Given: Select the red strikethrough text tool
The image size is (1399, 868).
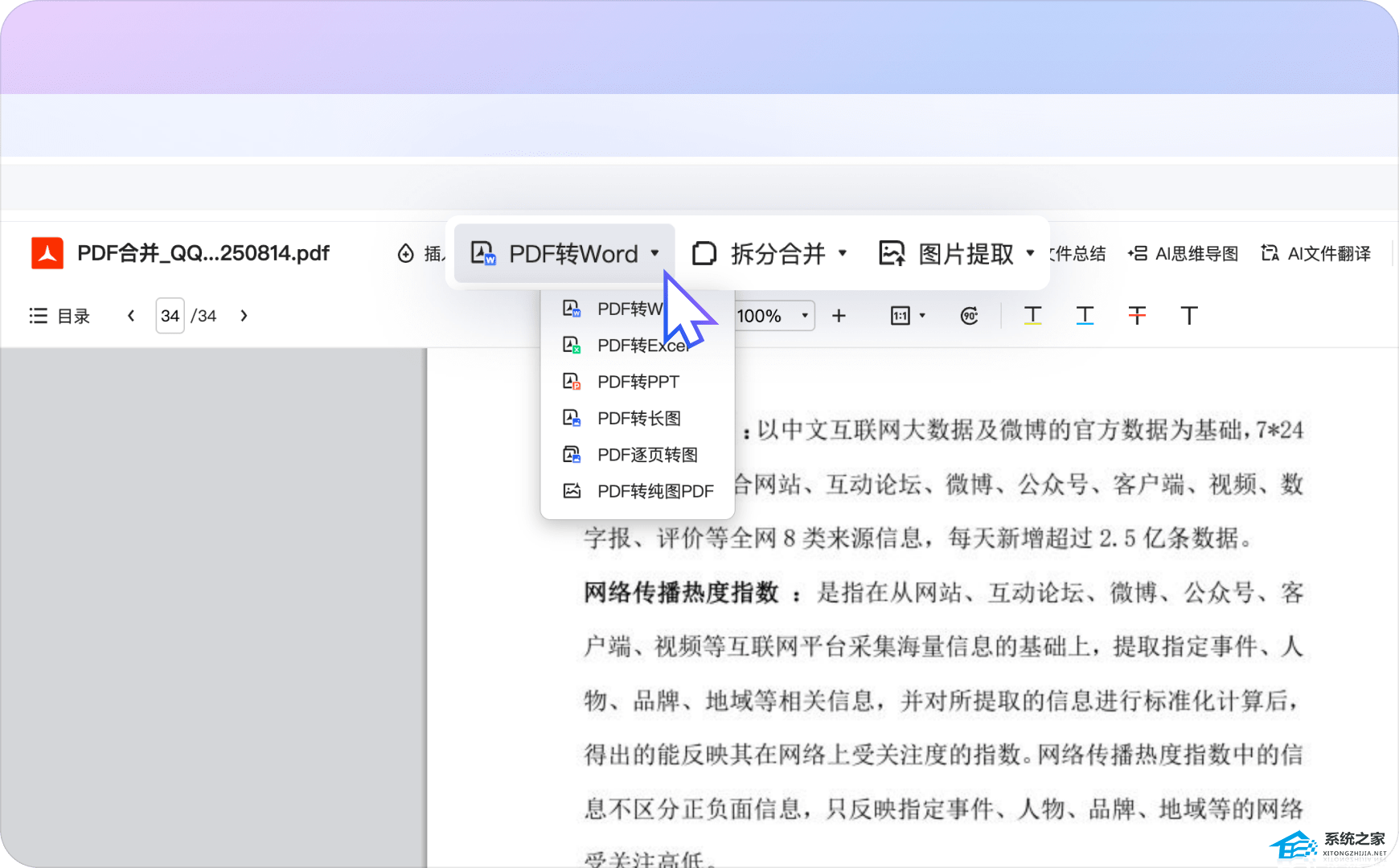Looking at the screenshot, I should coord(1137,316).
